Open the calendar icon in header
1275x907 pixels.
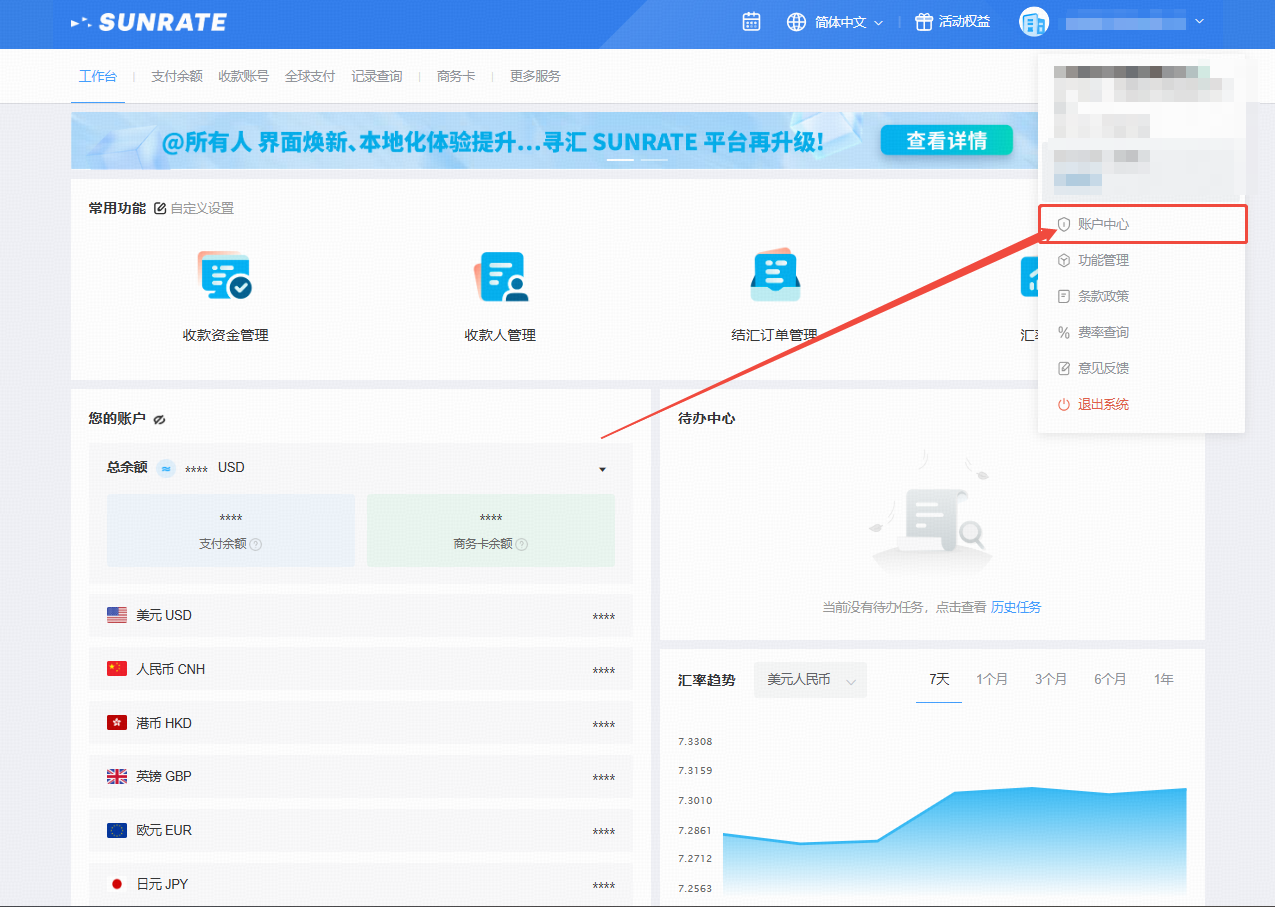point(751,21)
